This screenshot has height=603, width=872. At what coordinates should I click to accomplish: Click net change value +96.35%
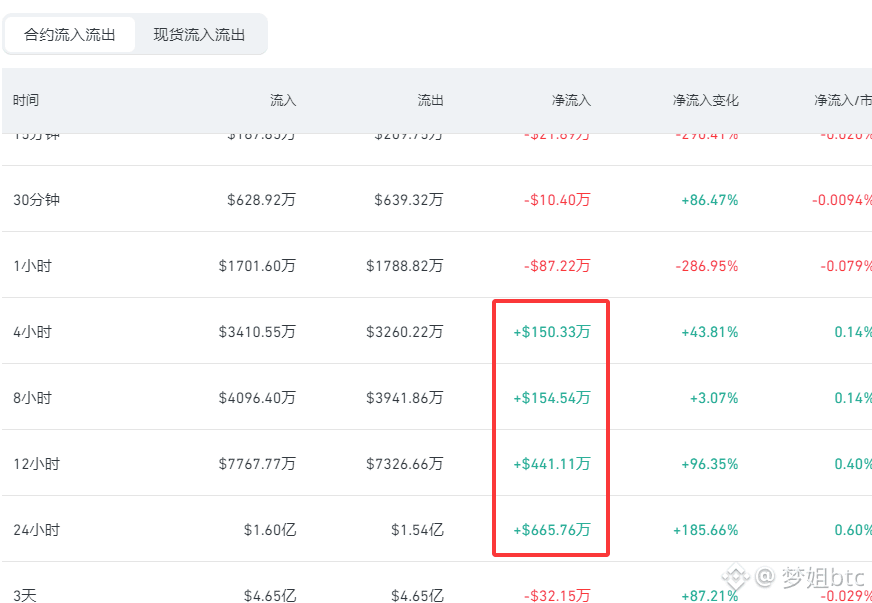pos(710,464)
